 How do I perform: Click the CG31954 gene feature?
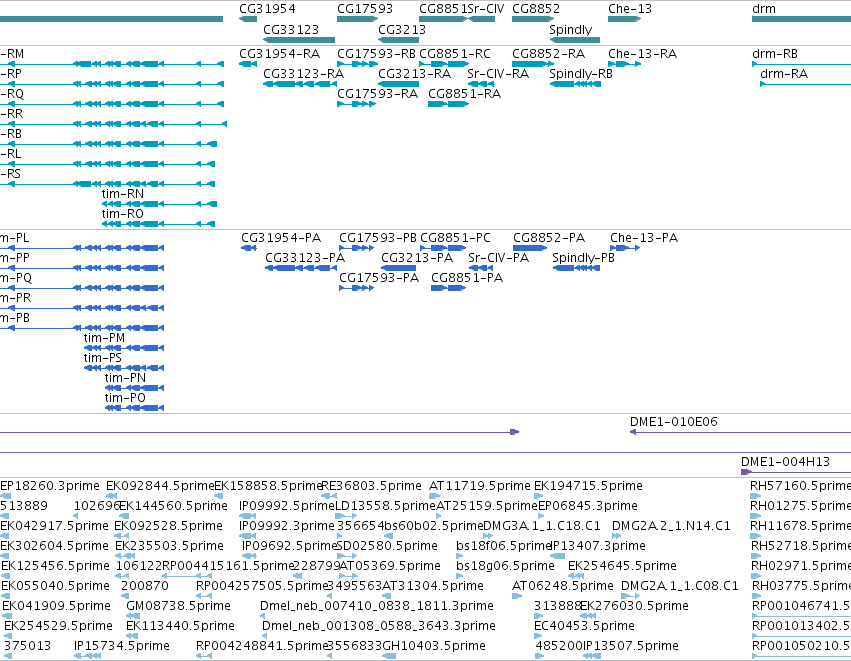248,19
